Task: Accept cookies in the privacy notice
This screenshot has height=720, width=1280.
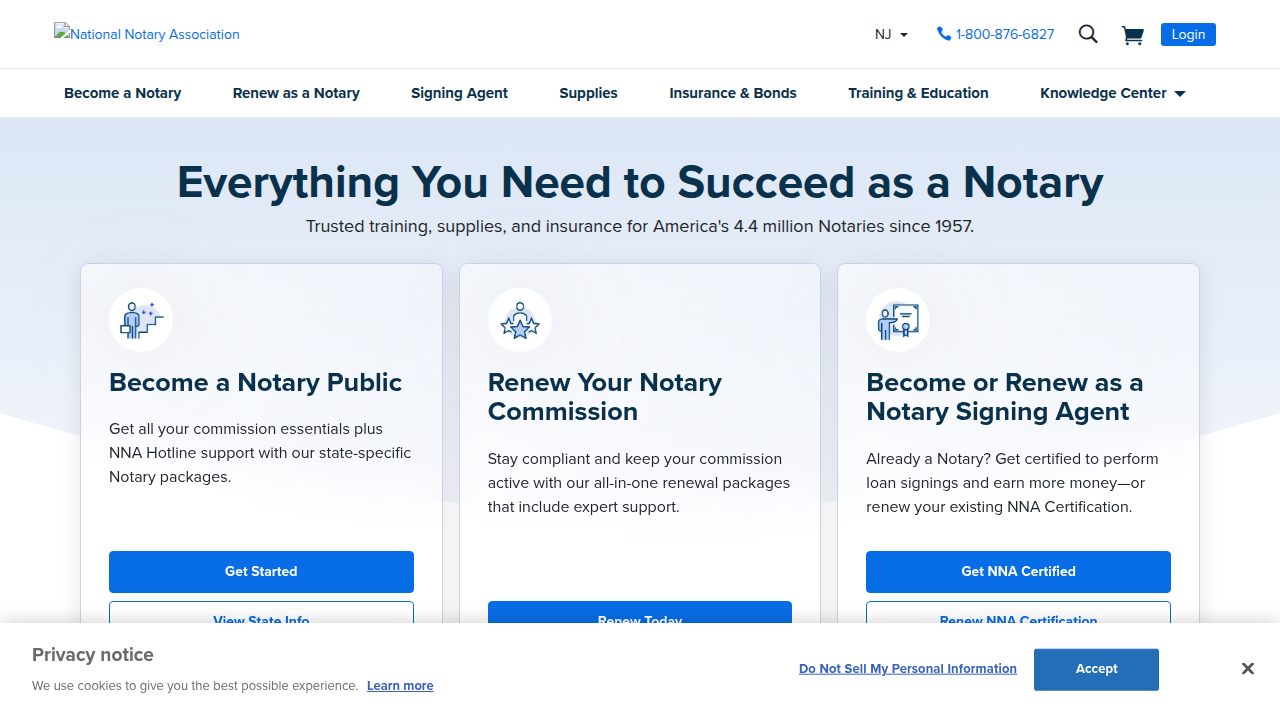Action: [x=1096, y=669]
